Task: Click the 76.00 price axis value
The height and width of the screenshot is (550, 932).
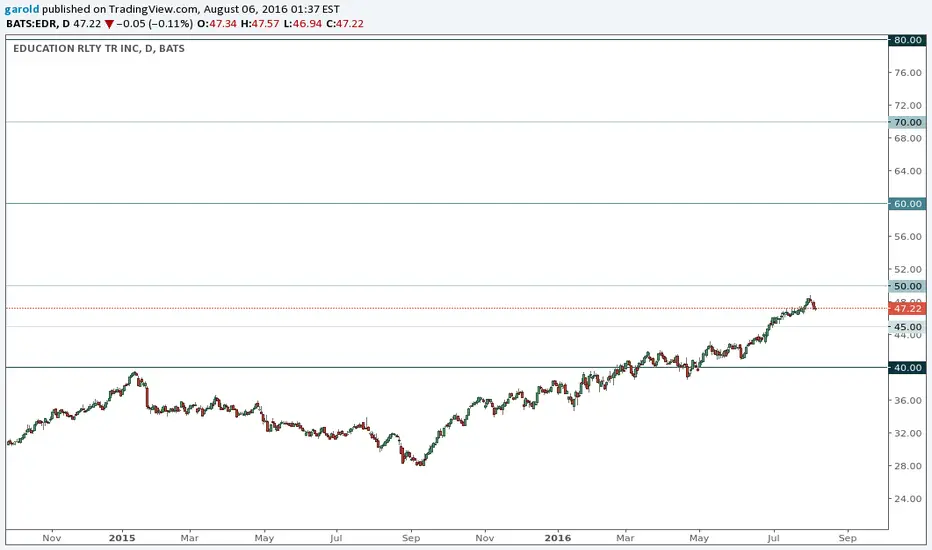Action: point(908,73)
